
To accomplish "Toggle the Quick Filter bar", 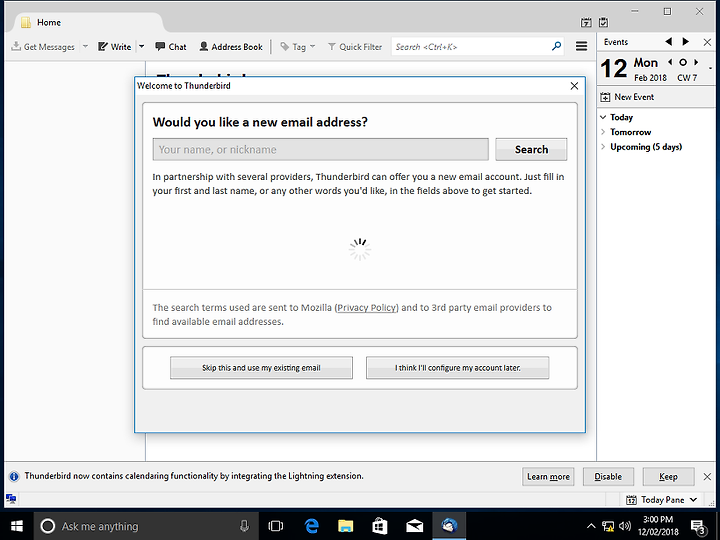I will point(355,47).
